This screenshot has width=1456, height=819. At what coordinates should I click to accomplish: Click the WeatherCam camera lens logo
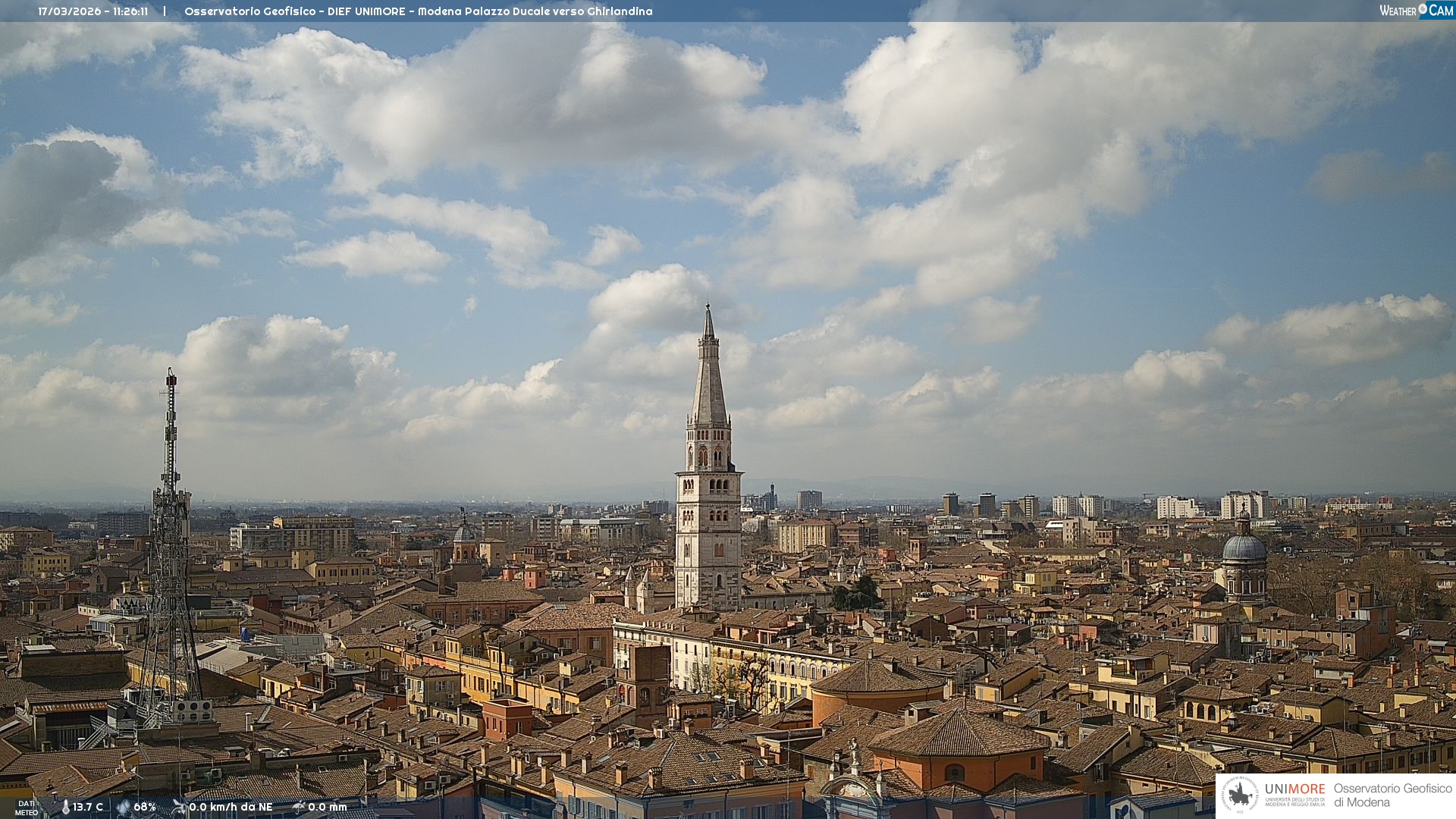point(1423,9)
